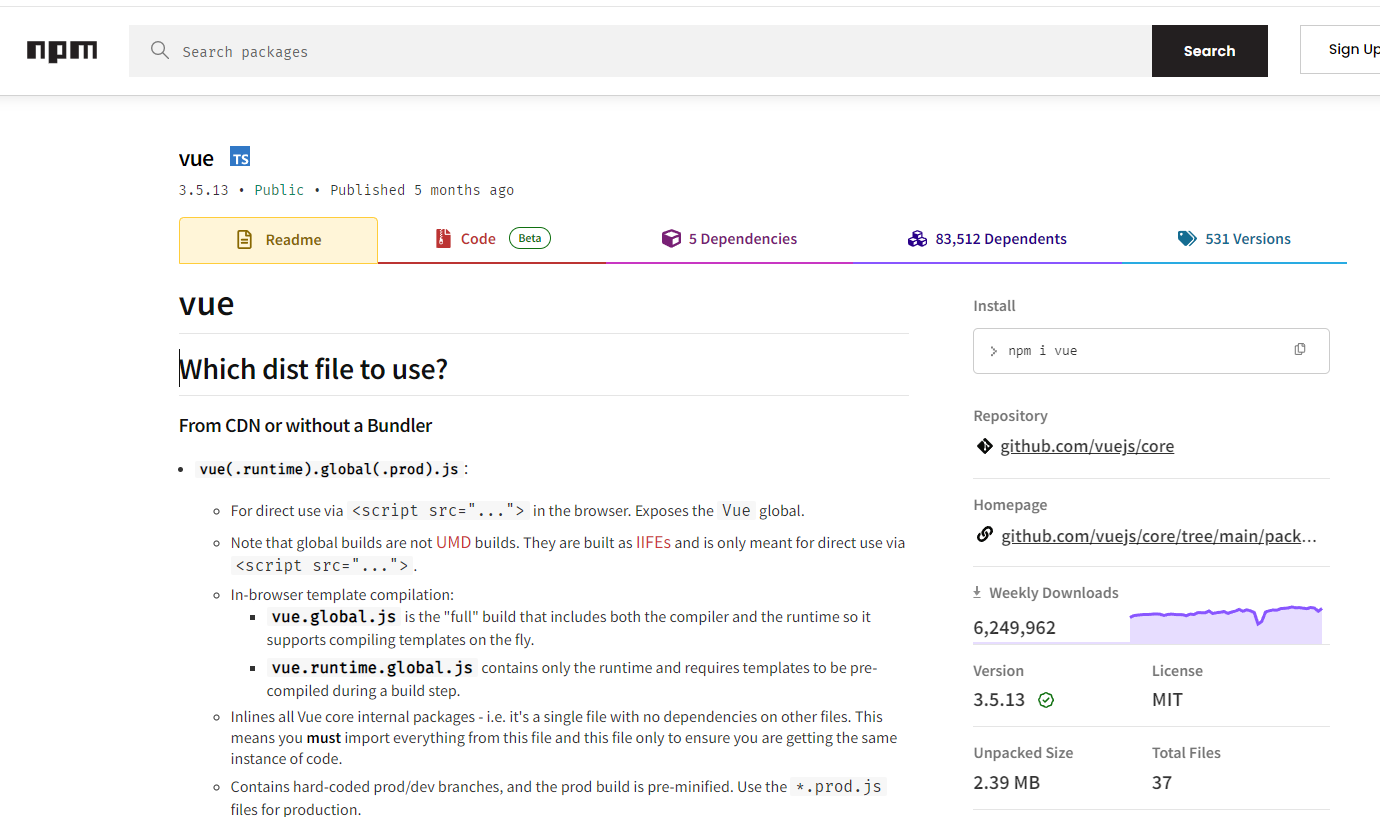Click the npm logo

62,51
